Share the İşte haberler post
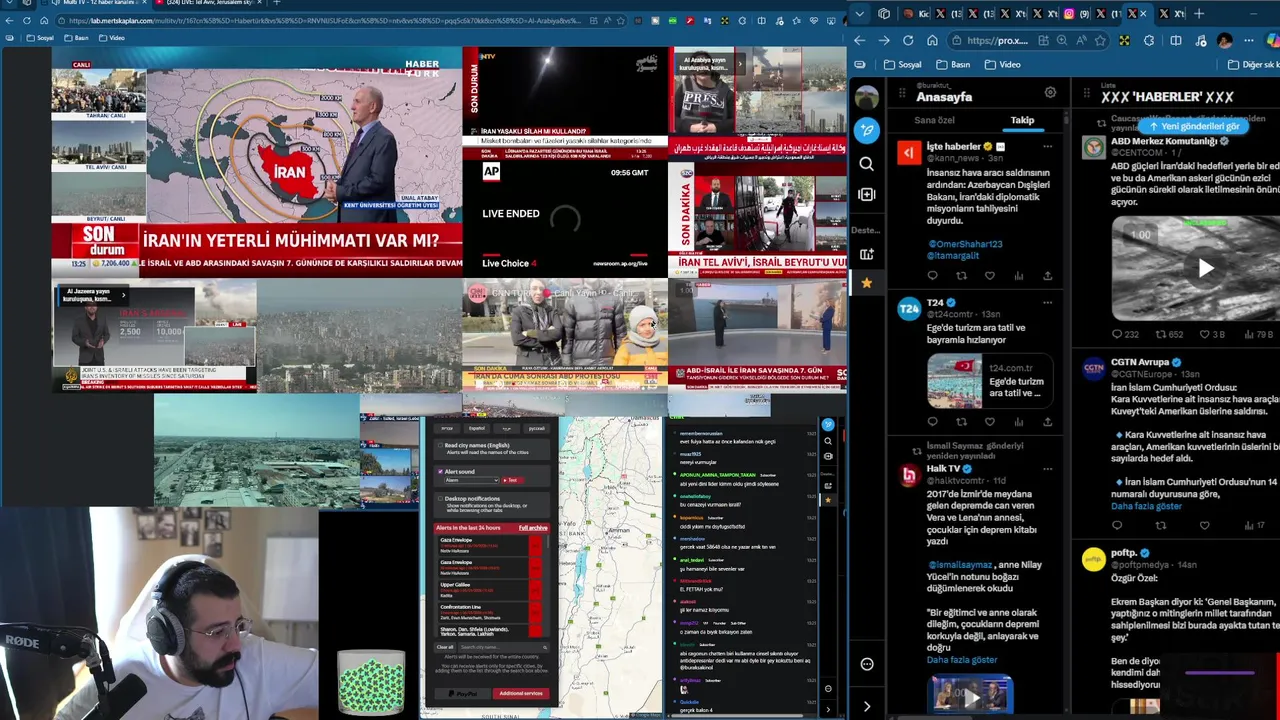 coord(1047,276)
